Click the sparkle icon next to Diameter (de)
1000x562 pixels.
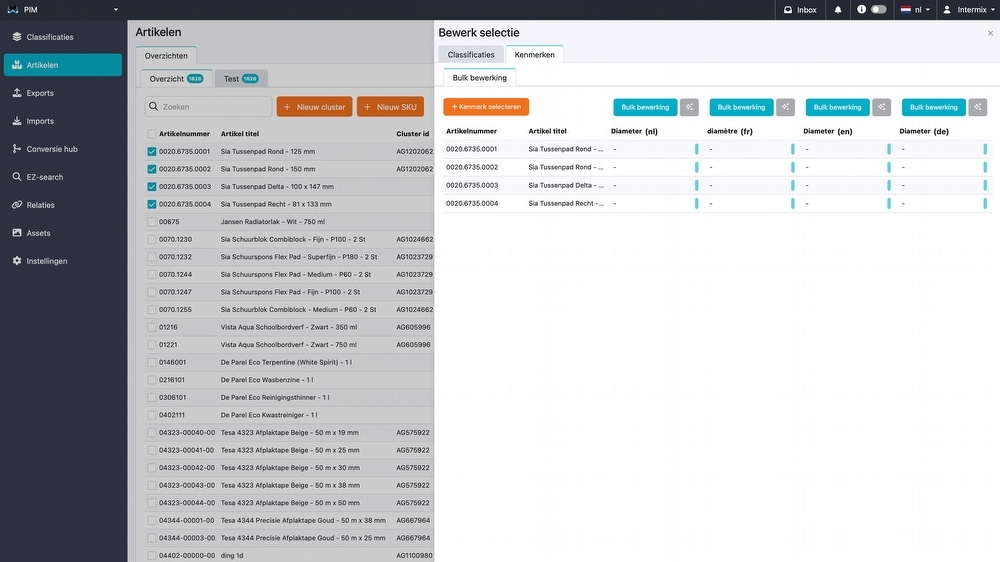coord(977,107)
